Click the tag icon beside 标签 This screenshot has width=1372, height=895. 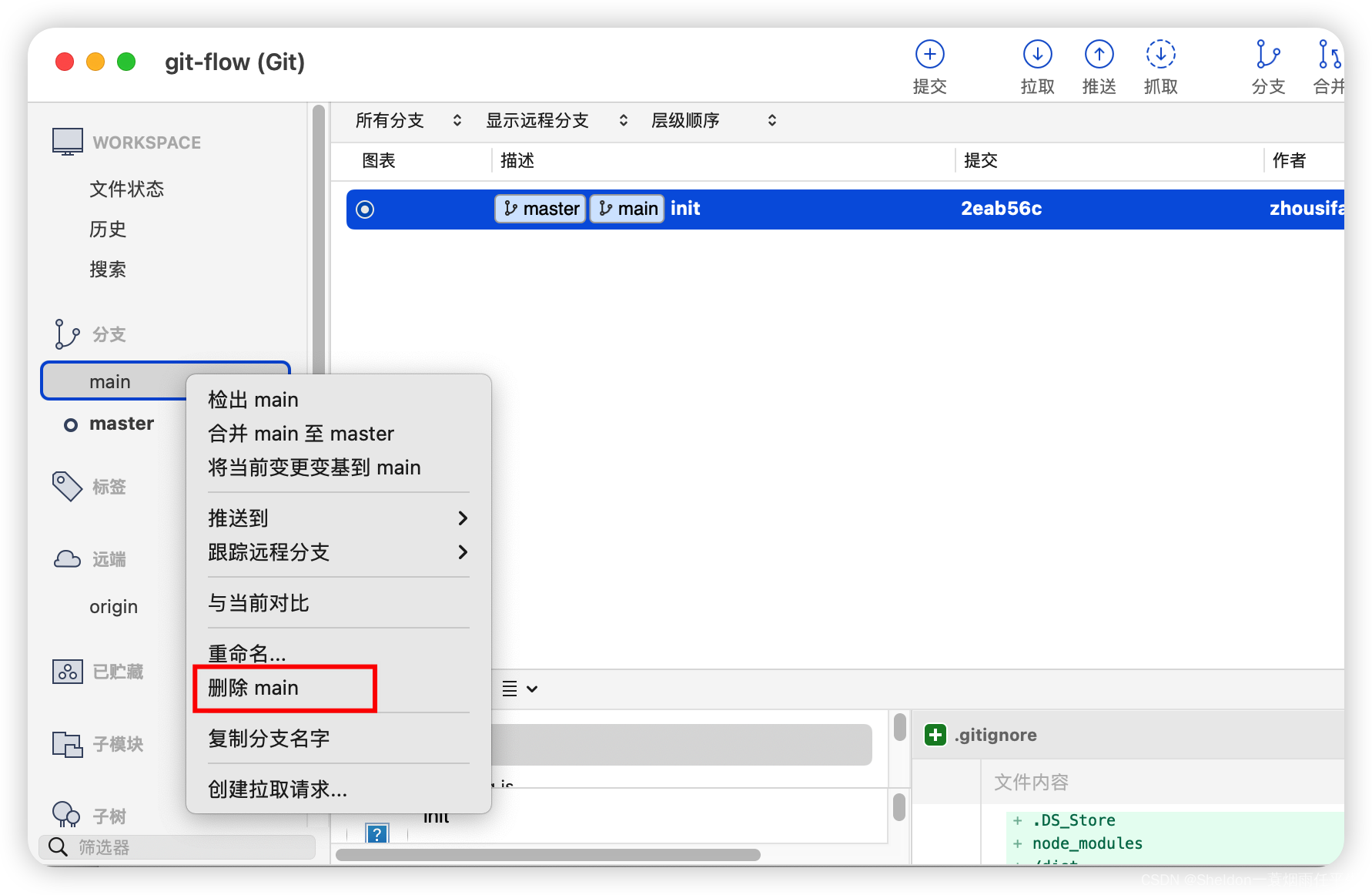(67, 486)
